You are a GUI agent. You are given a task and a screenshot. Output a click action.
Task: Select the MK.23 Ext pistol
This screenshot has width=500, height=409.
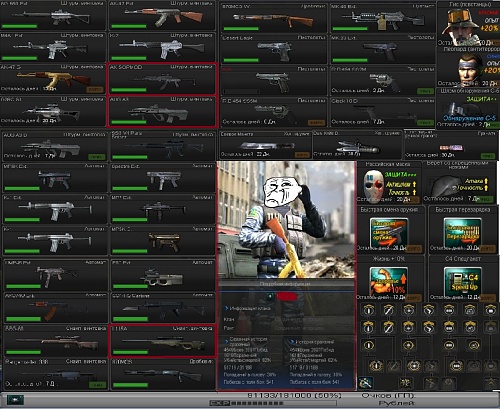click(383, 49)
